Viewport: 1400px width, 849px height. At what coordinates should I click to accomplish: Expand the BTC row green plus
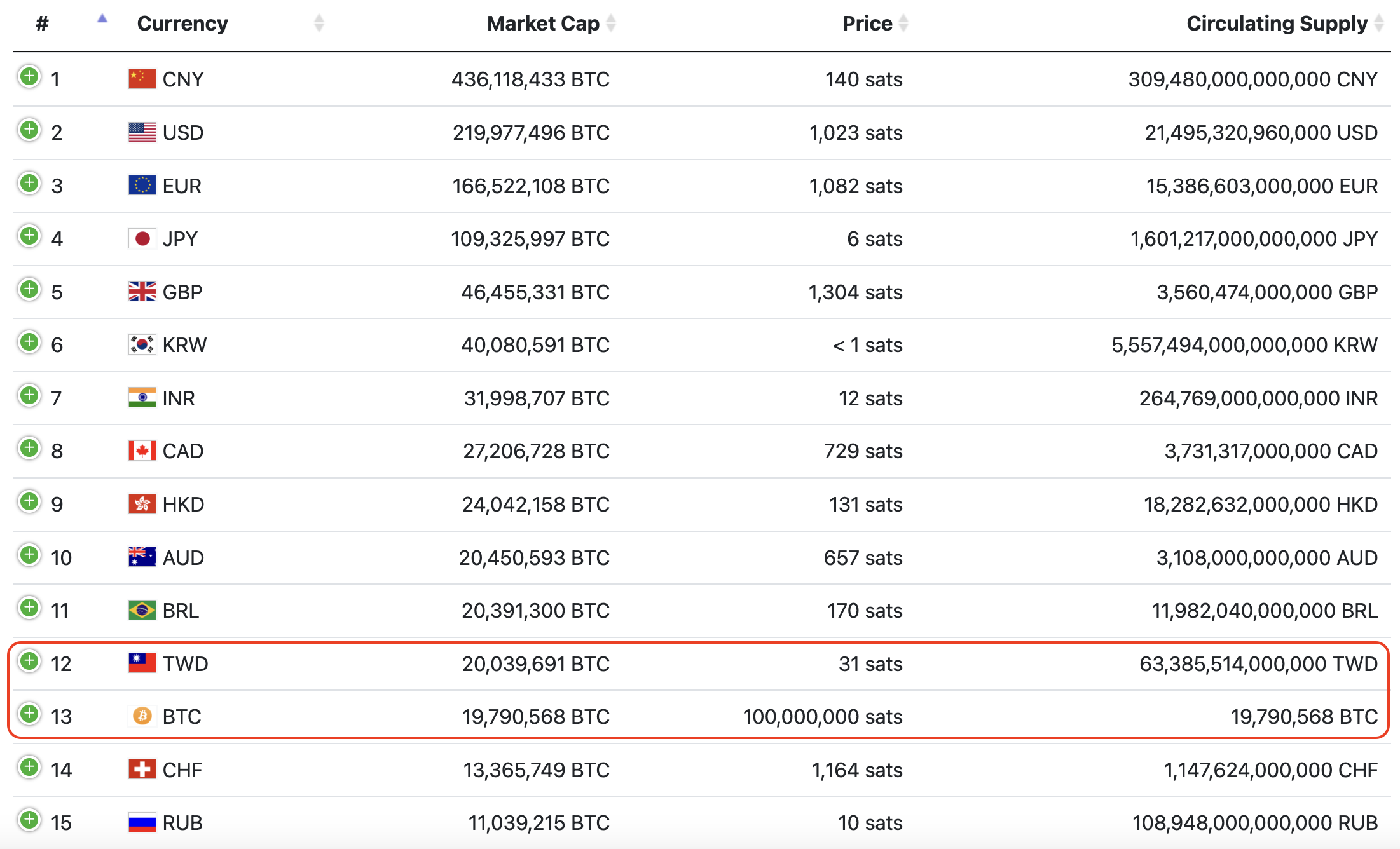tap(29, 714)
